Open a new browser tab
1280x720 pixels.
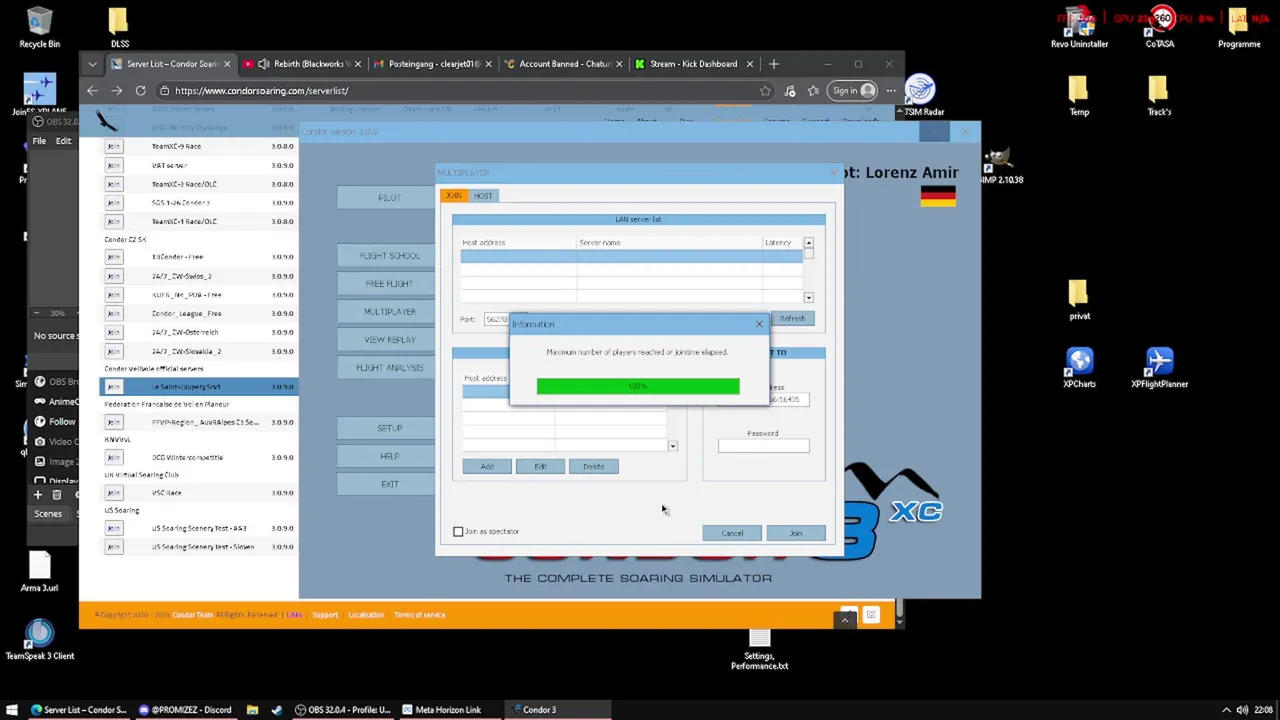[773, 64]
